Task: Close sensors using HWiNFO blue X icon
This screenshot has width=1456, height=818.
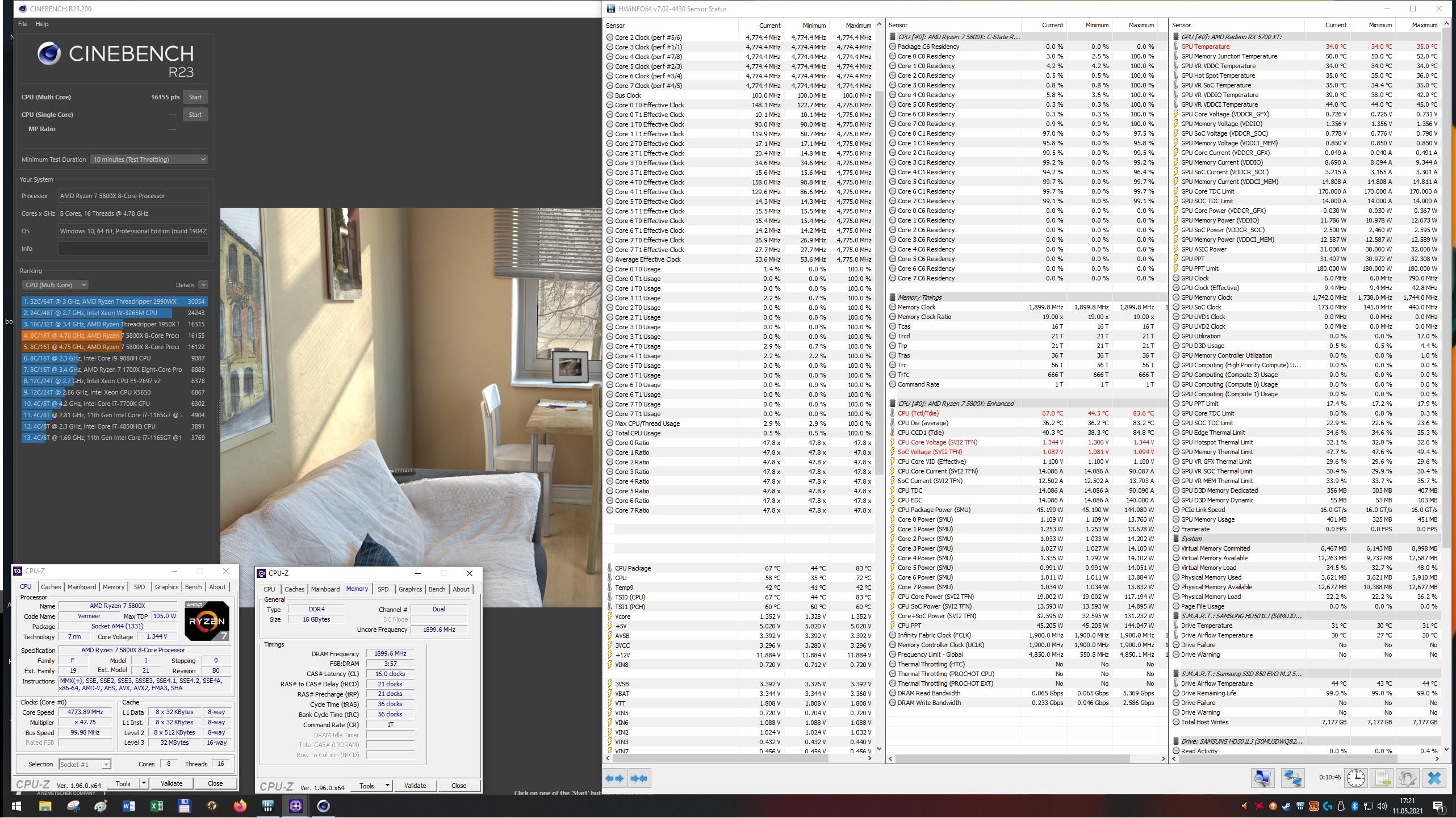Action: pos(1434,778)
